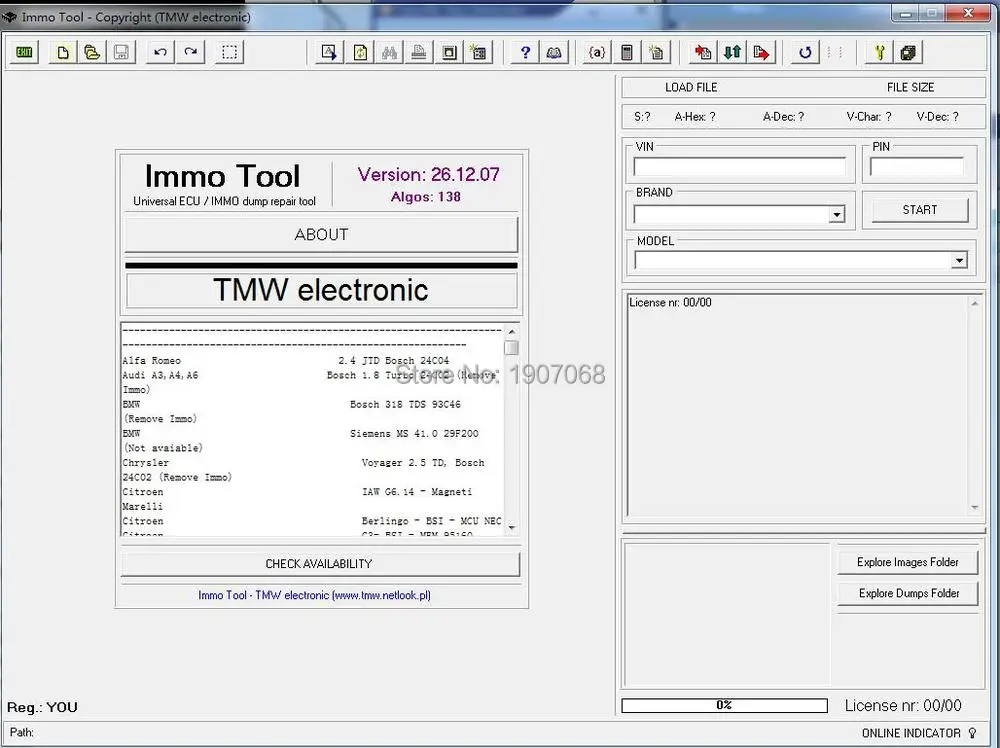The height and width of the screenshot is (748, 1000).
Task: Click 'Siemens MS 41.0 29F200' text
Action: point(414,434)
